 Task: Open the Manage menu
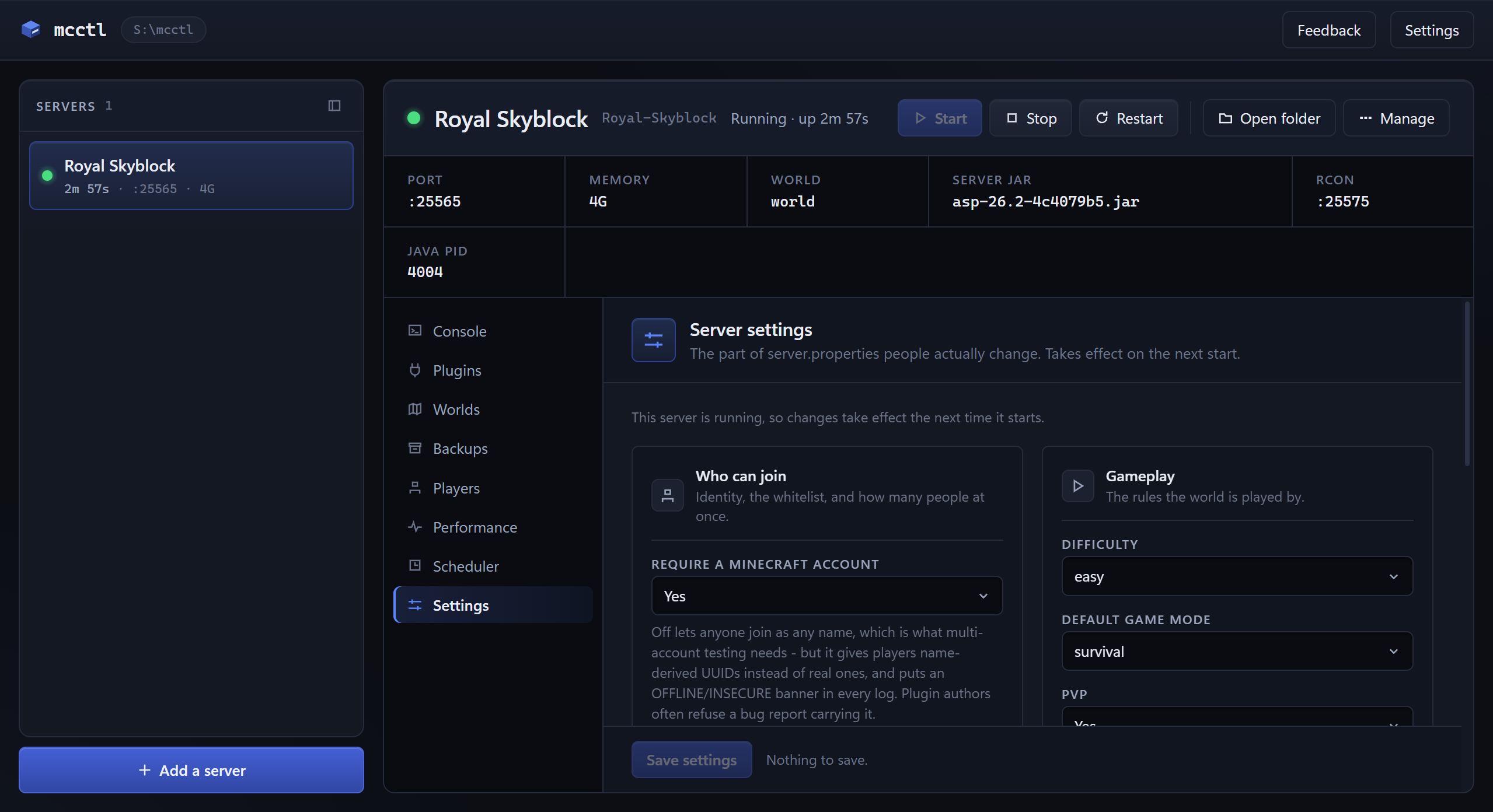point(1396,118)
